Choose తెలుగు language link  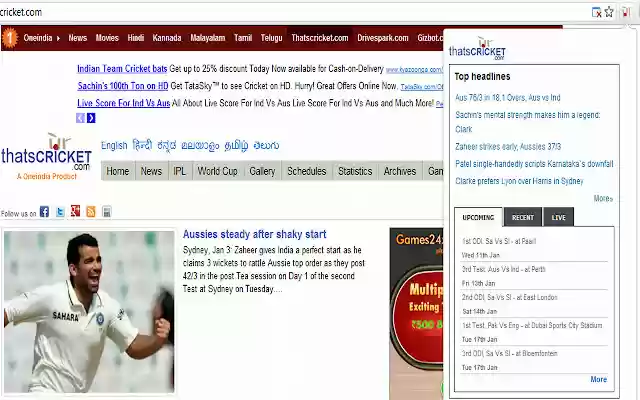tap(266, 145)
